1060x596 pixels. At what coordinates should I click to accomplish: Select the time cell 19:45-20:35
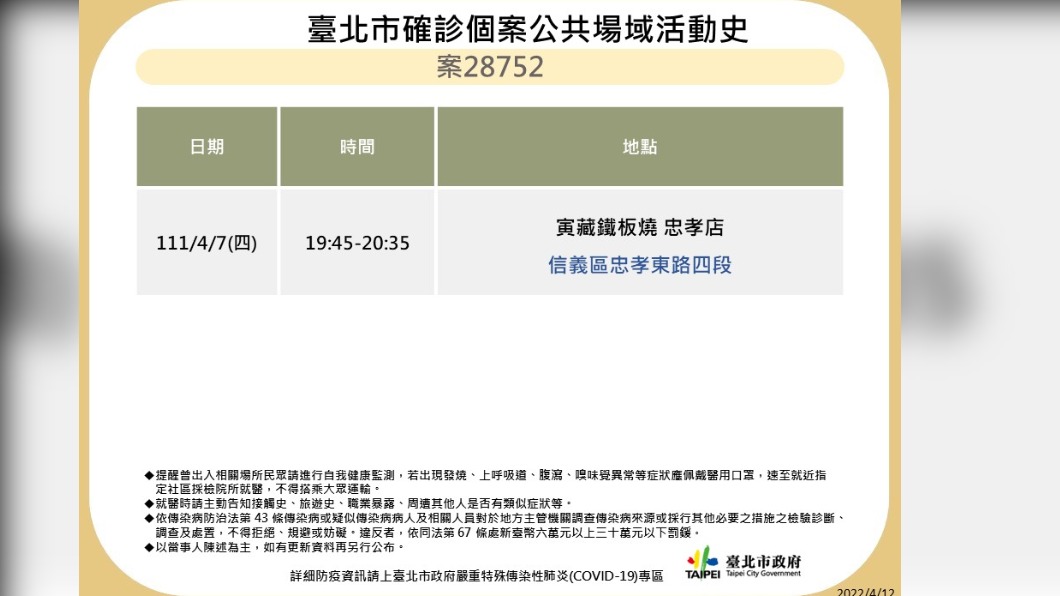(x=357, y=243)
